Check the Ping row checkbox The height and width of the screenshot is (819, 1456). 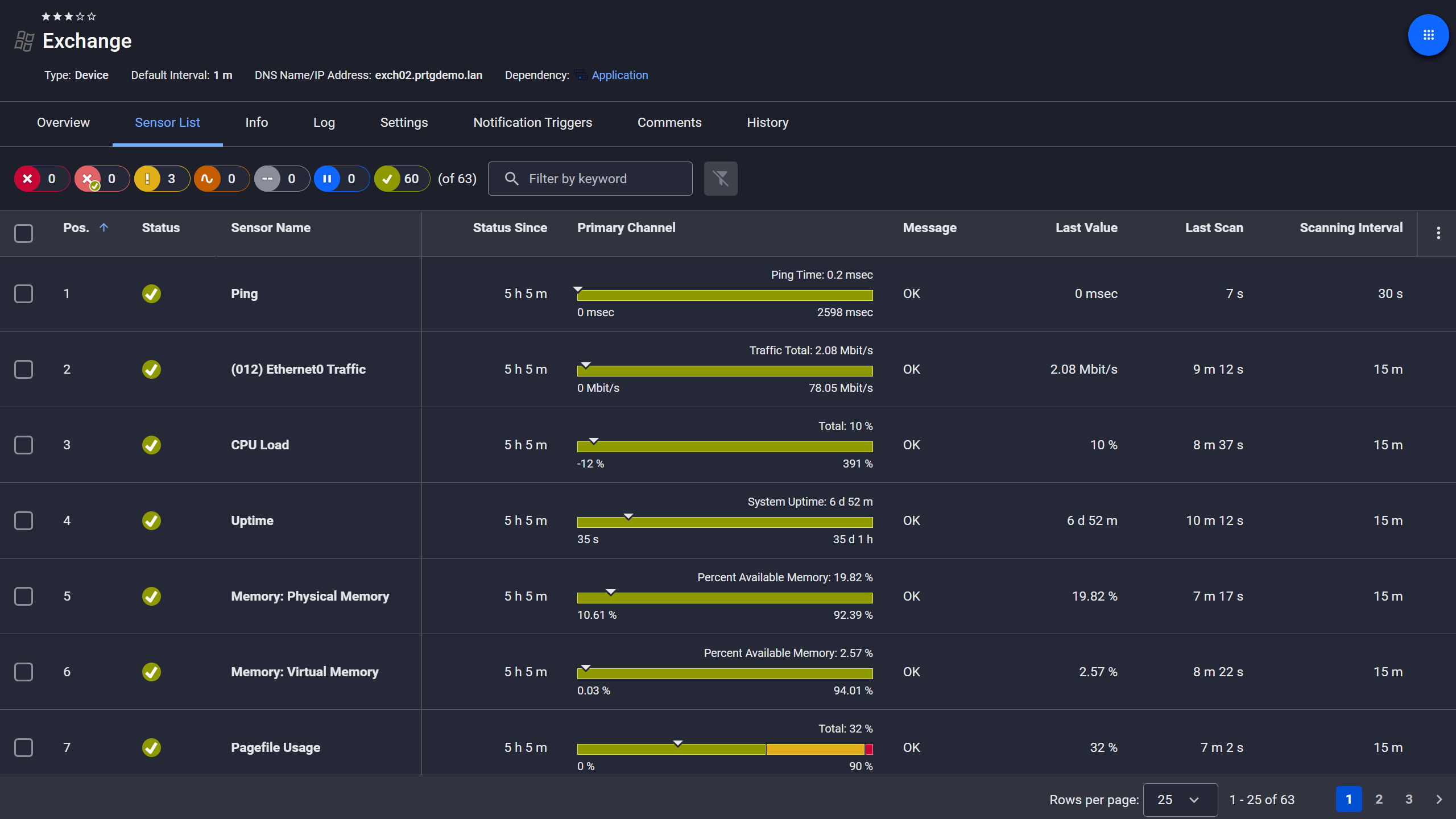pos(23,294)
